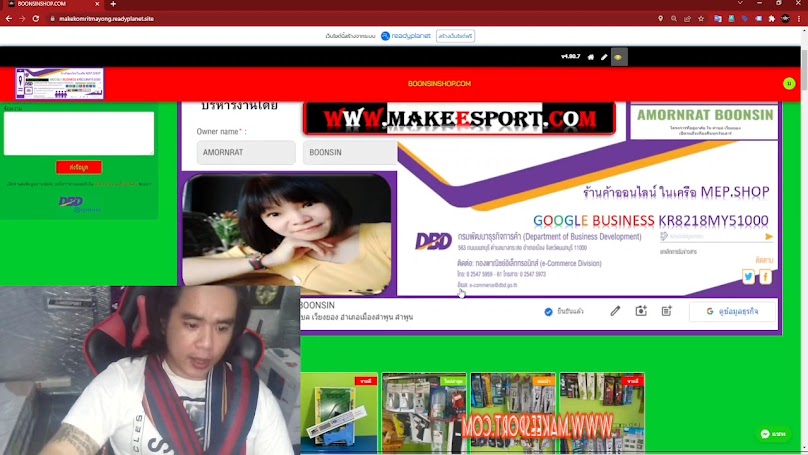Open the tab search chevron in title bar
The width and height of the screenshot is (808, 455).
coord(740,3)
